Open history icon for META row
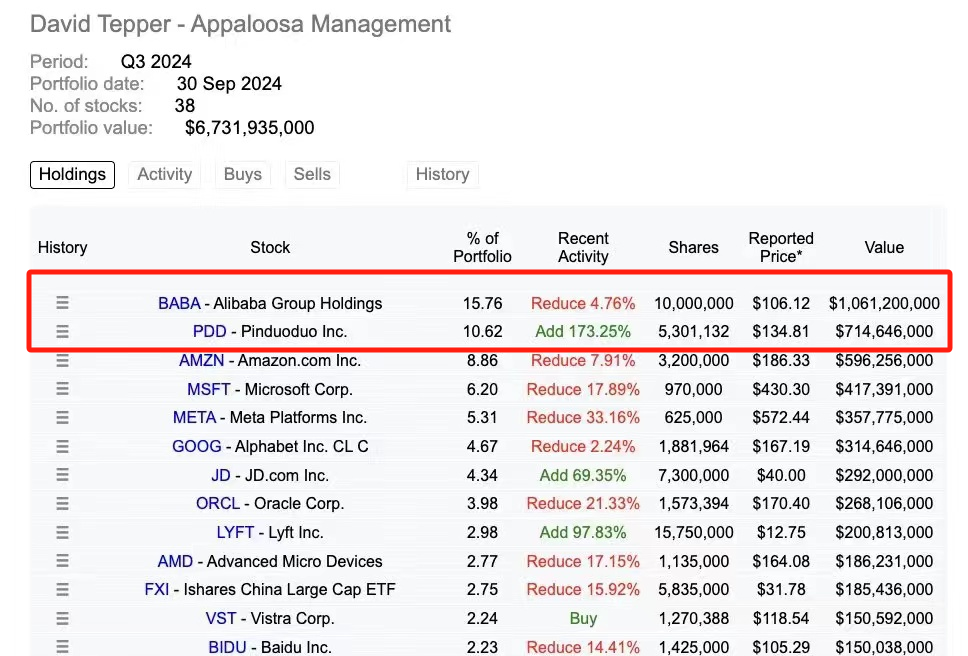 pos(62,417)
